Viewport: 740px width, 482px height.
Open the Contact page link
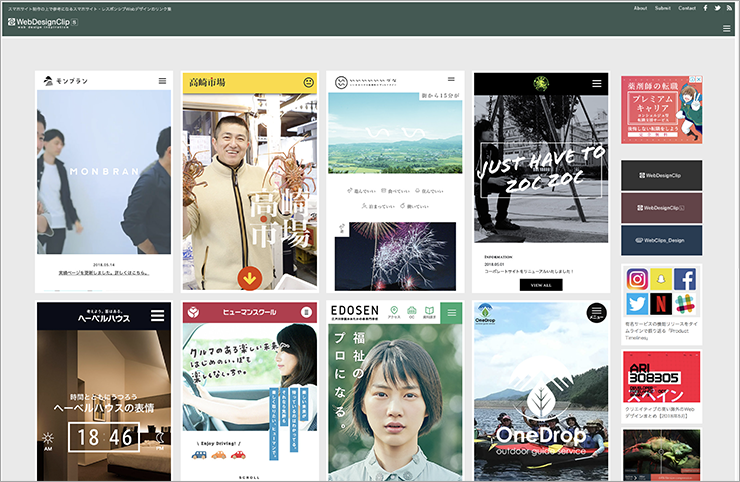(687, 8)
